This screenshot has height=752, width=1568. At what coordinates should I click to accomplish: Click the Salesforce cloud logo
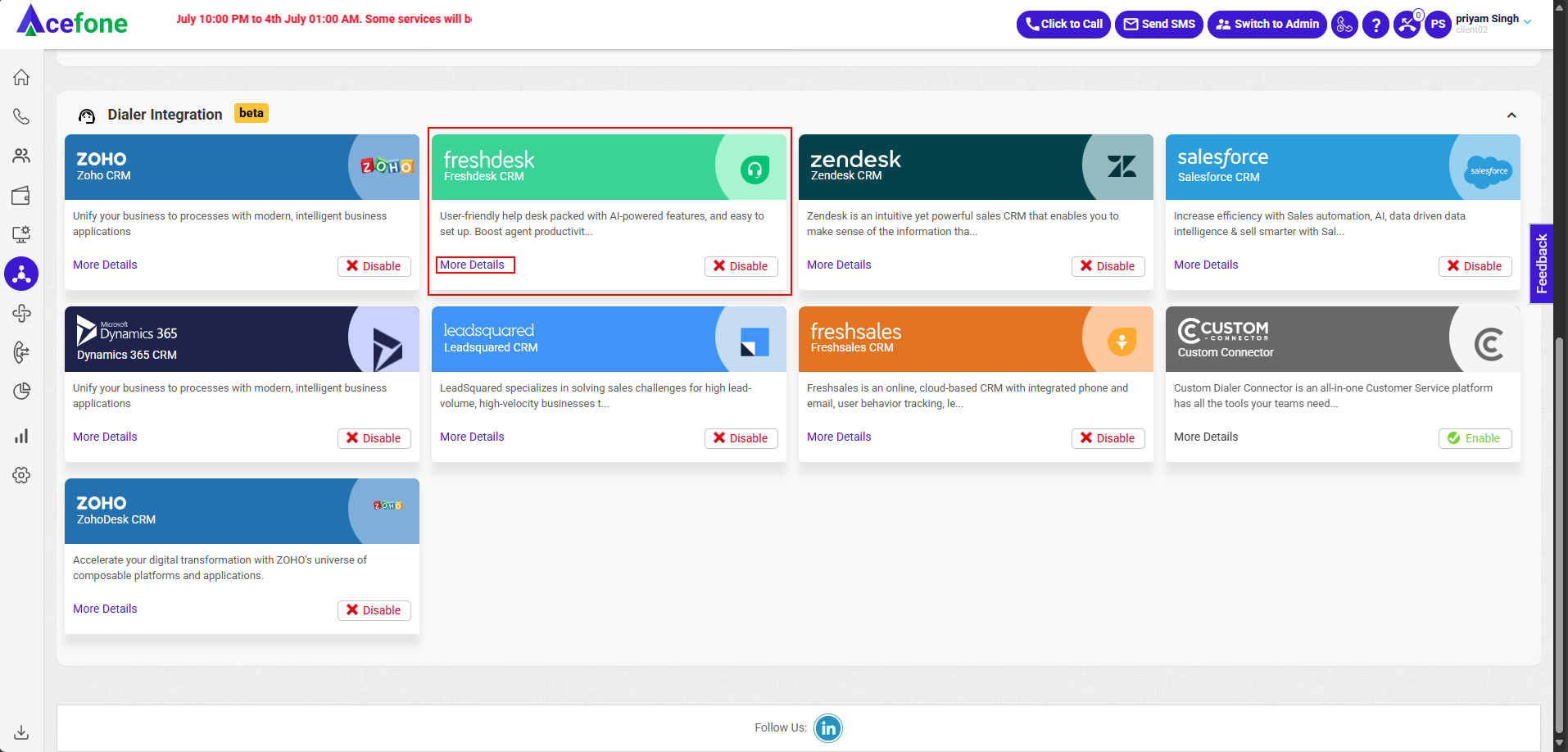tap(1489, 171)
